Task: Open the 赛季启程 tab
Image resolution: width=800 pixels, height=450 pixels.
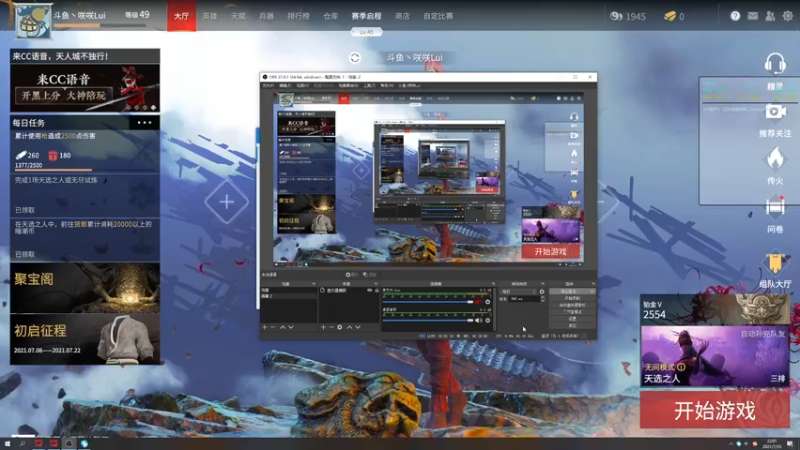Action: click(x=366, y=16)
